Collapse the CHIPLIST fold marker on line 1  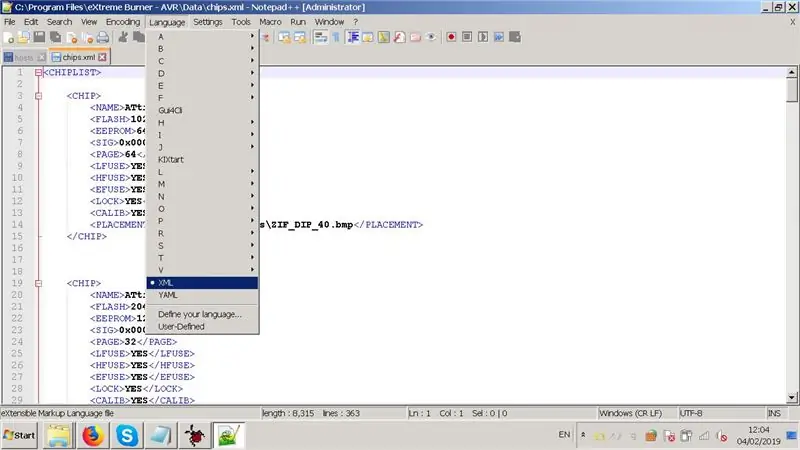point(38,72)
